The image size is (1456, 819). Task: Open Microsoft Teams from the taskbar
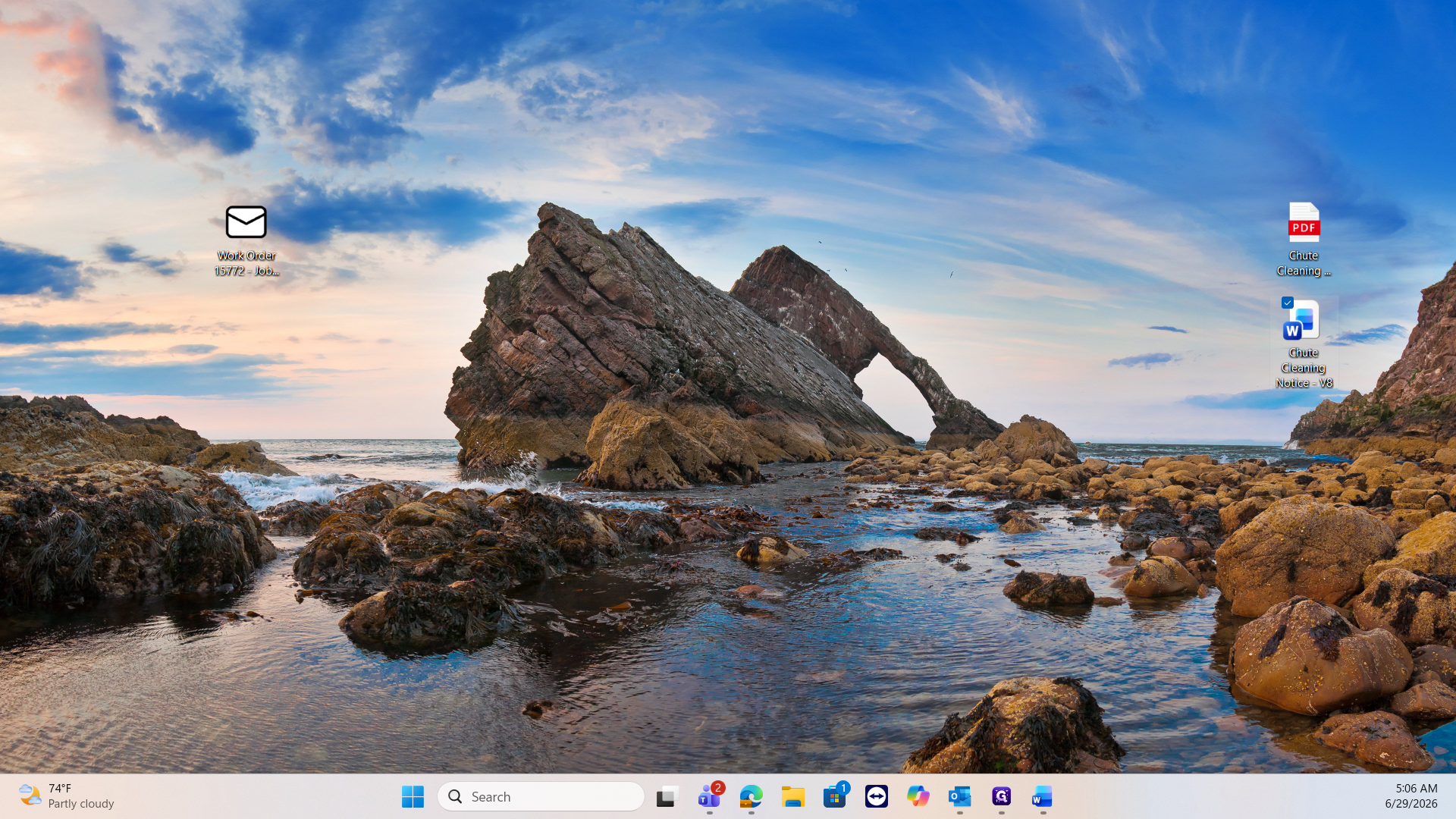click(x=709, y=796)
